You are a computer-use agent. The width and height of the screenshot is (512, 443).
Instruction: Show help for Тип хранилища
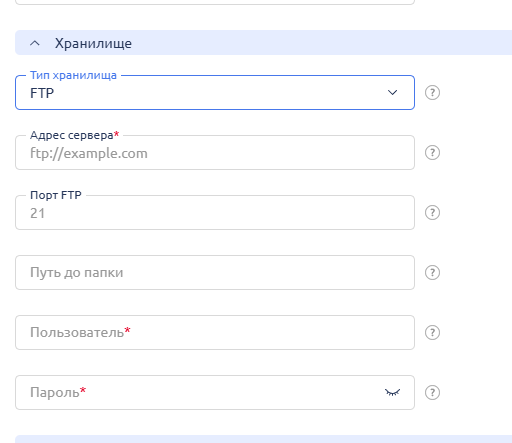[x=432, y=92]
